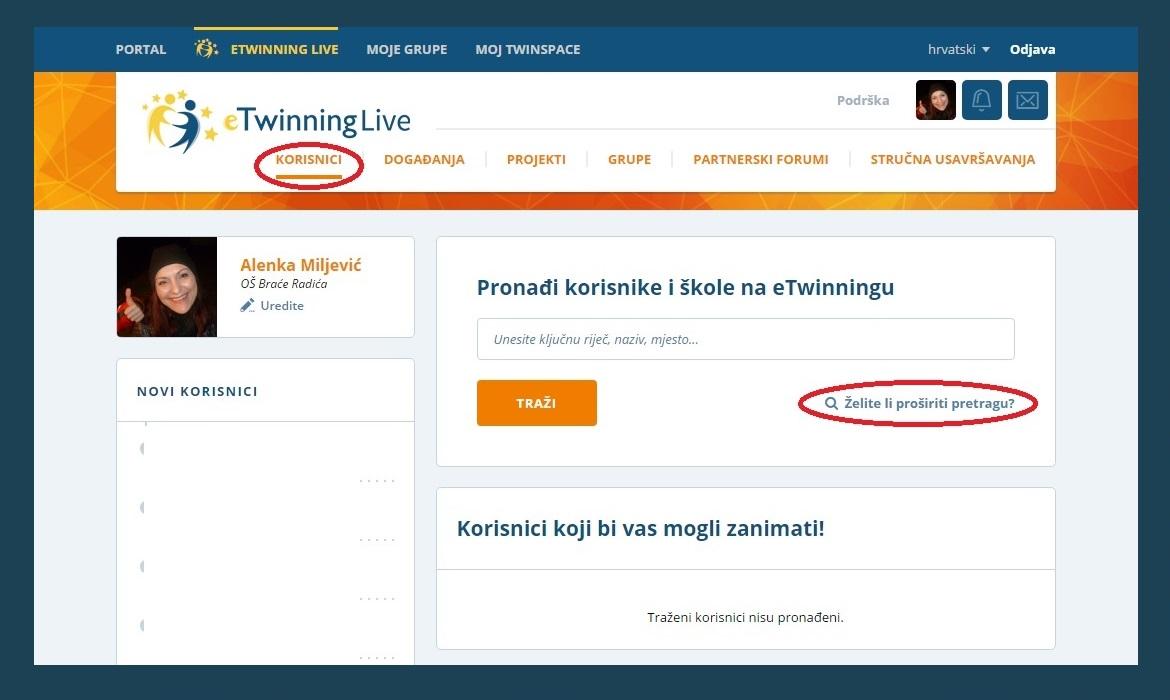Open the messages envelope icon
The image size is (1170, 700).
point(1027,100)
